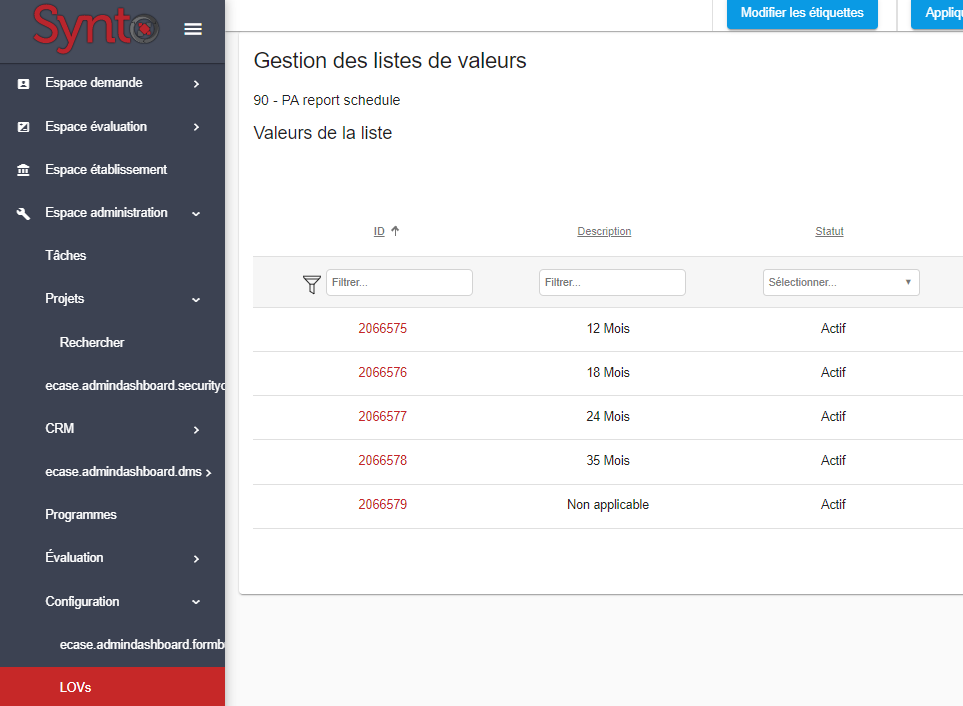Select the LOVs menu item
Image resolution: width=963 pixels, height=706 pixels.
pyautogui.click(x=112, y=687)
